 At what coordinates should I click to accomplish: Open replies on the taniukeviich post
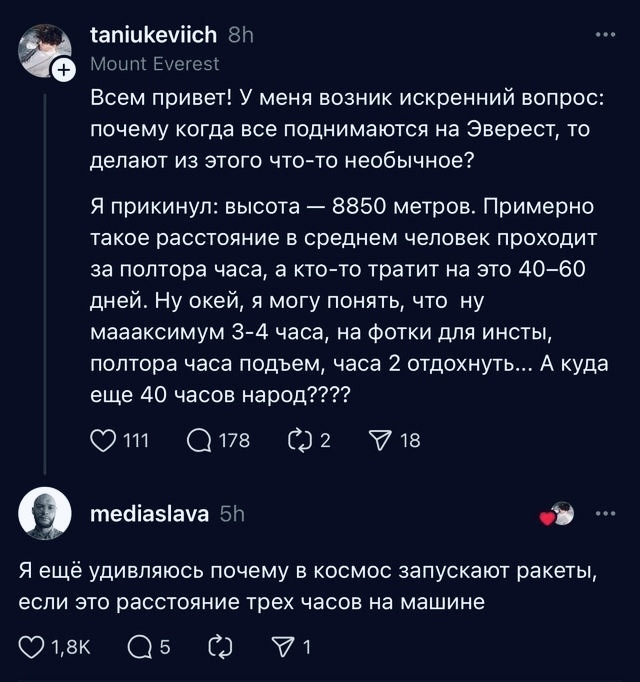point(199,440)
